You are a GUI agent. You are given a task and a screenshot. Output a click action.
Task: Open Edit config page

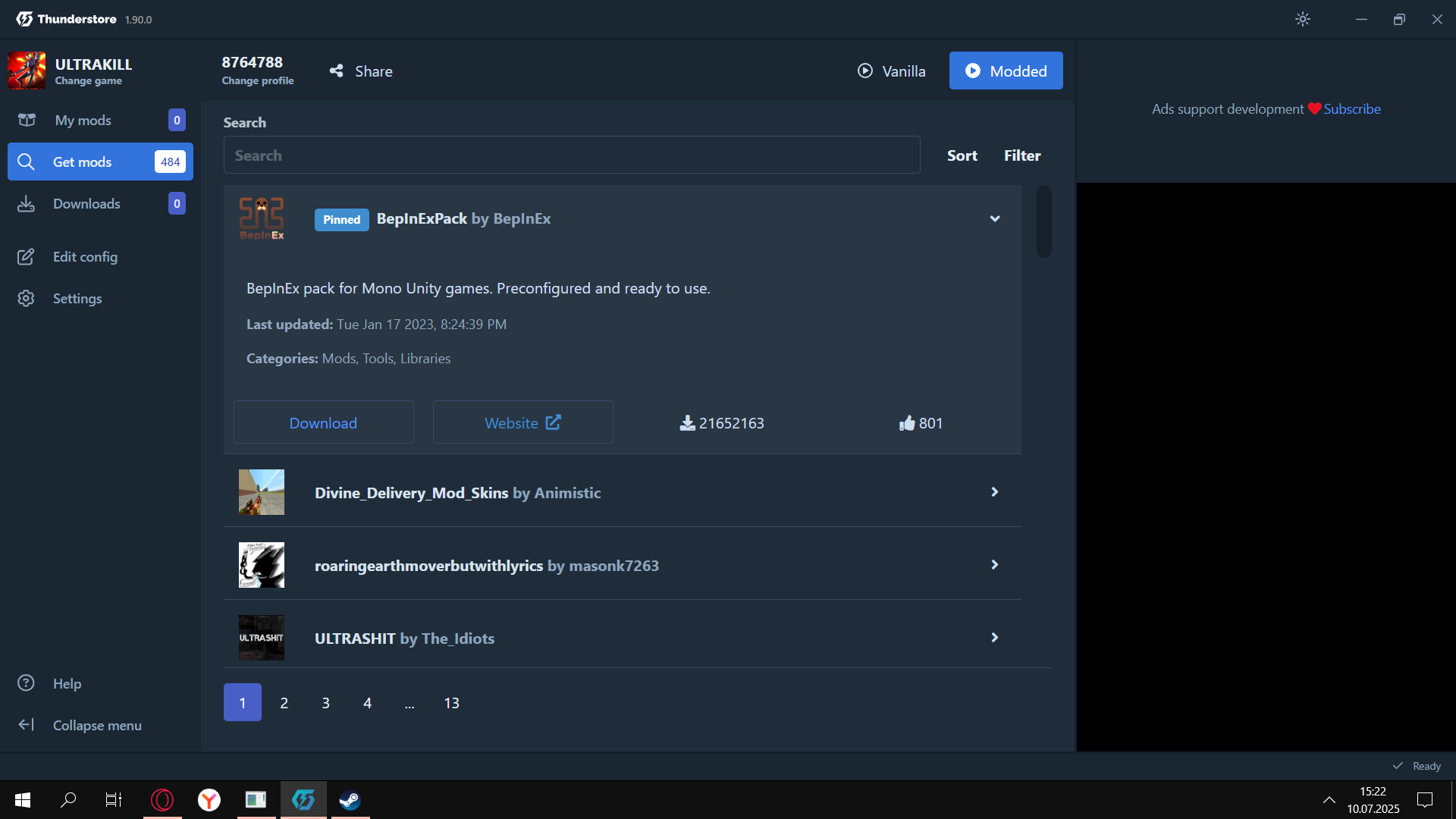click(100, 256)
